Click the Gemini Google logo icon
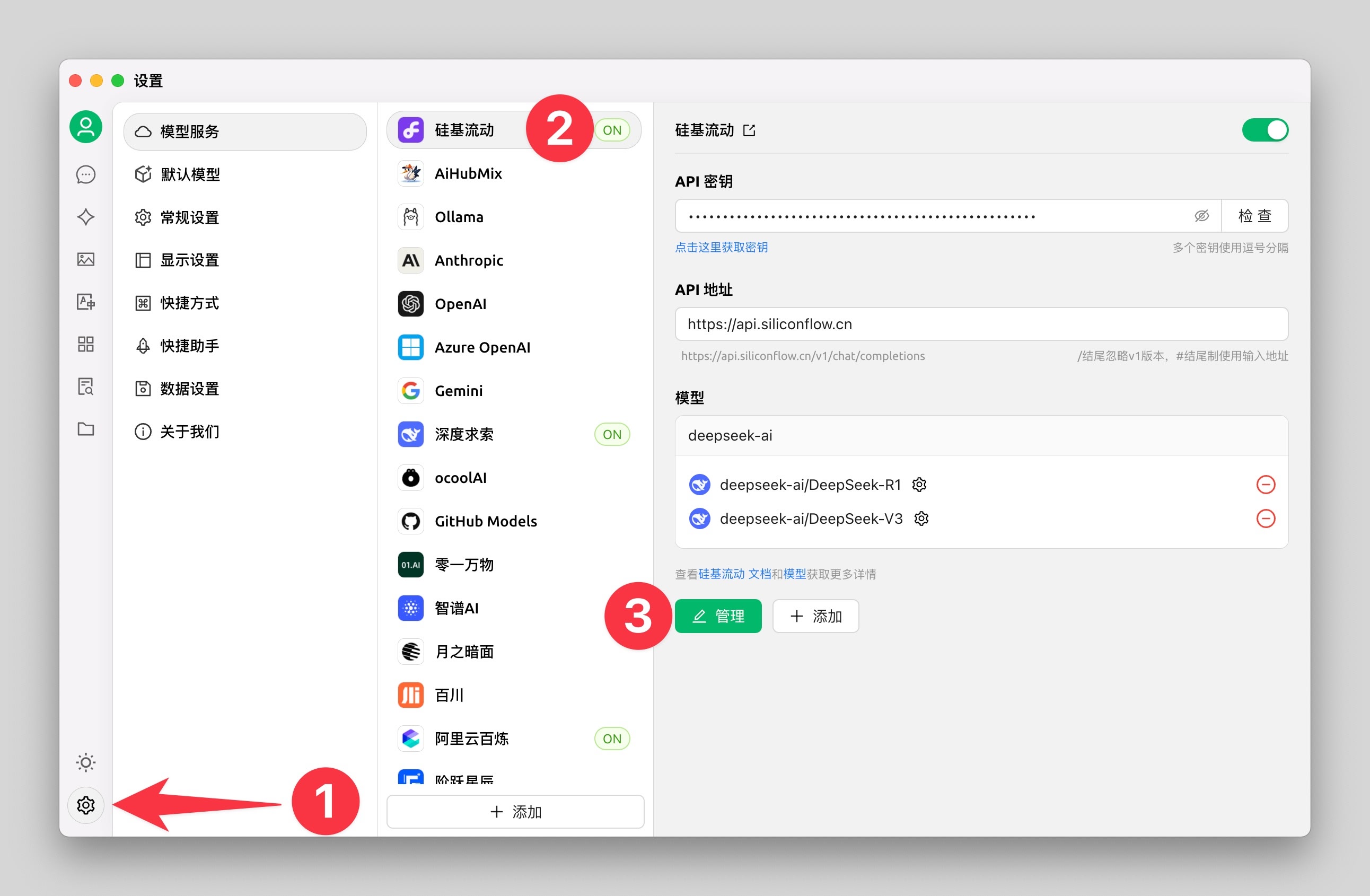1370x896 pixels. [x=410, y=391]
